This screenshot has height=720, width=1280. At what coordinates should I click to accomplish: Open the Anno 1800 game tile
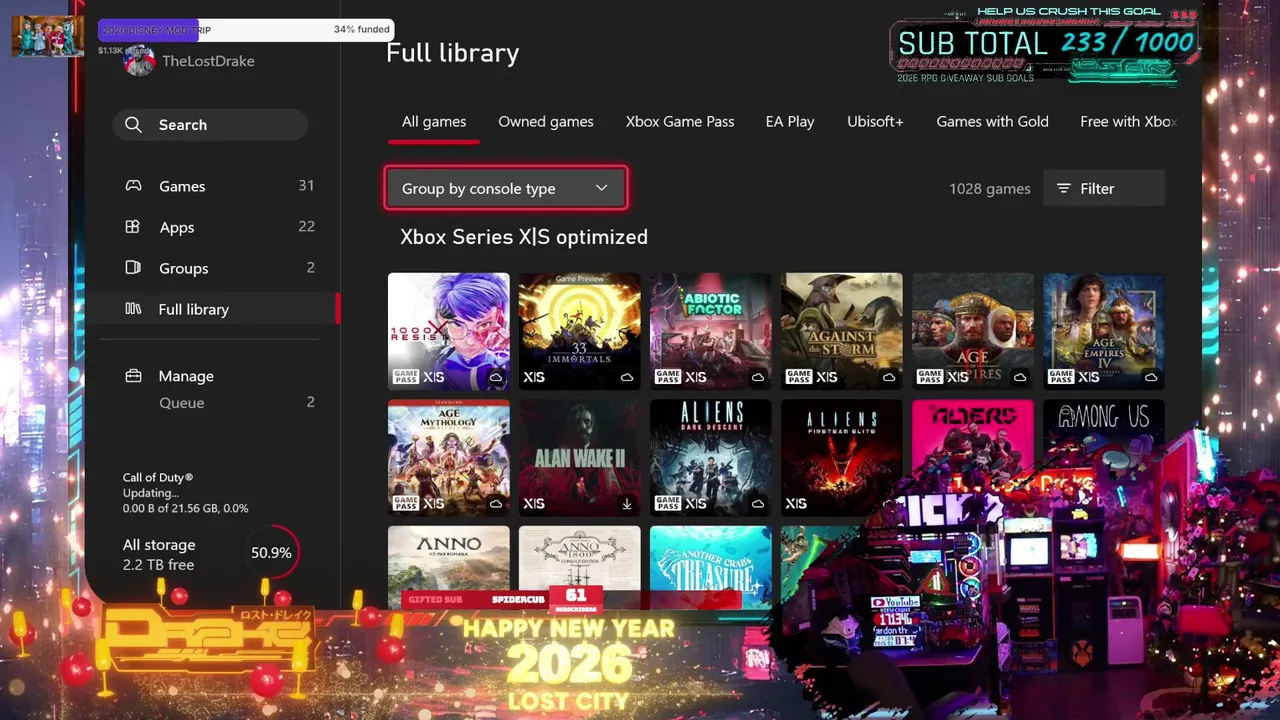[580, 560]
